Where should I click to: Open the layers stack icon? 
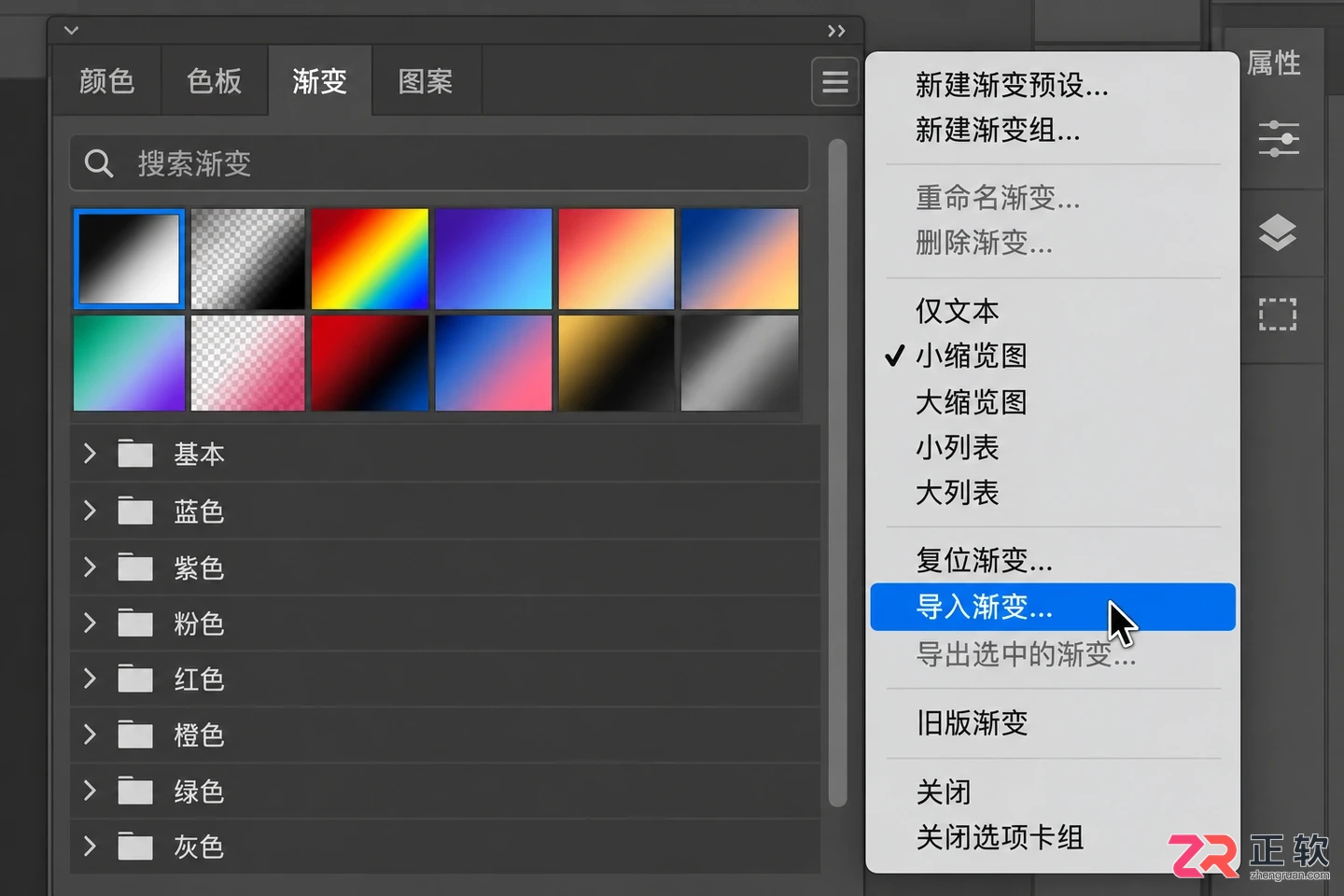pos(1278,232)
